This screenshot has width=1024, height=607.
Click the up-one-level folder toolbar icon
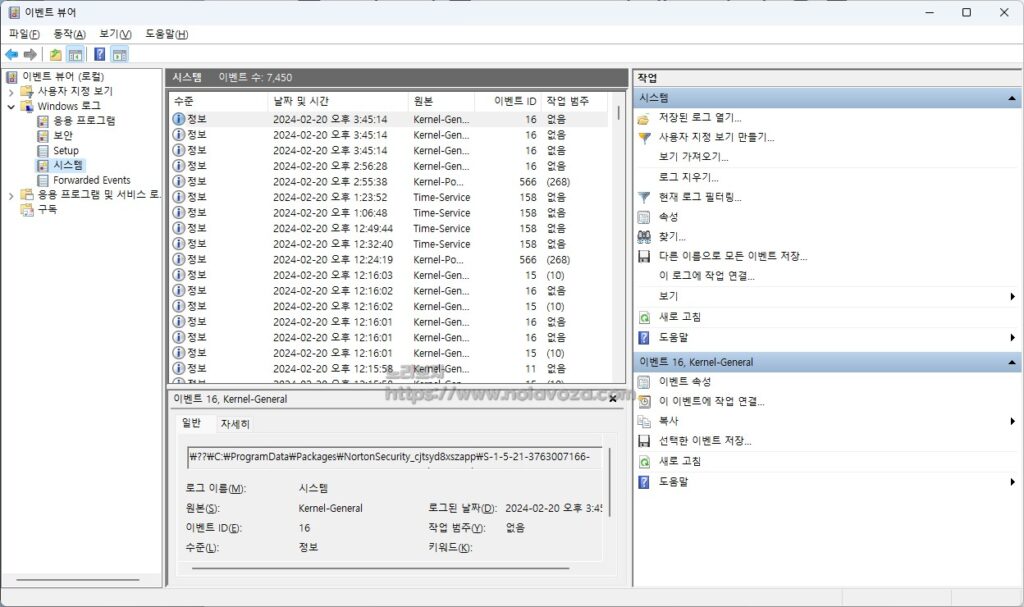[x=56, y=55]
